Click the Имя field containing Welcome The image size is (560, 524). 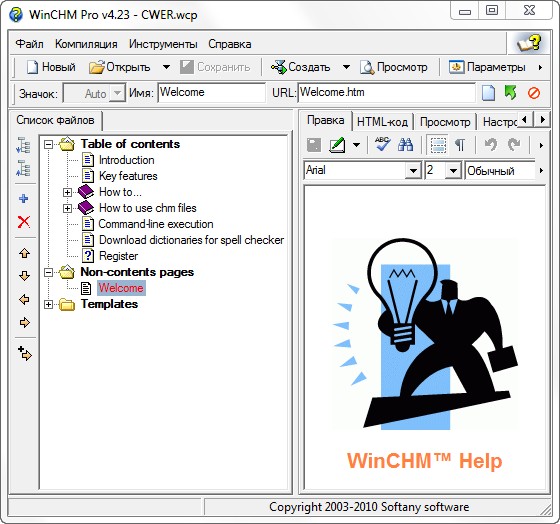coord(211,93)
